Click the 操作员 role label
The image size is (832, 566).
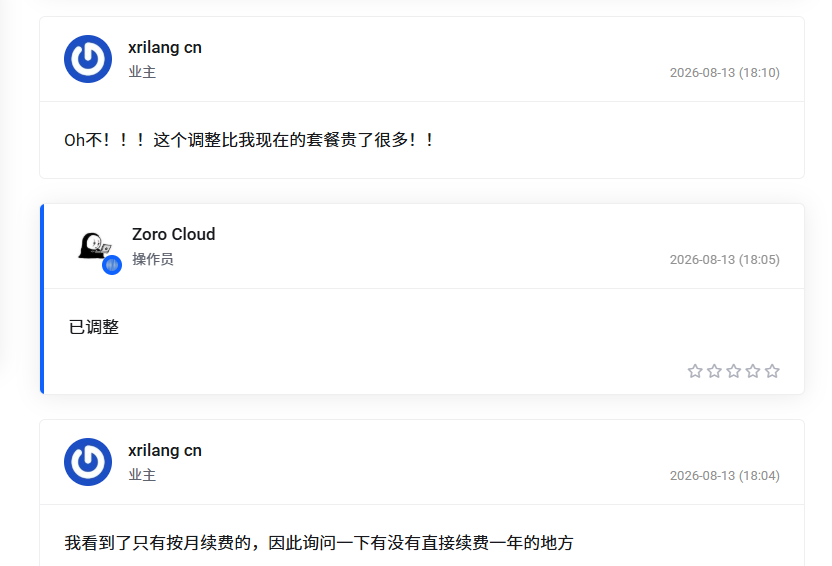pyautogui.click(x=153, y=259)
